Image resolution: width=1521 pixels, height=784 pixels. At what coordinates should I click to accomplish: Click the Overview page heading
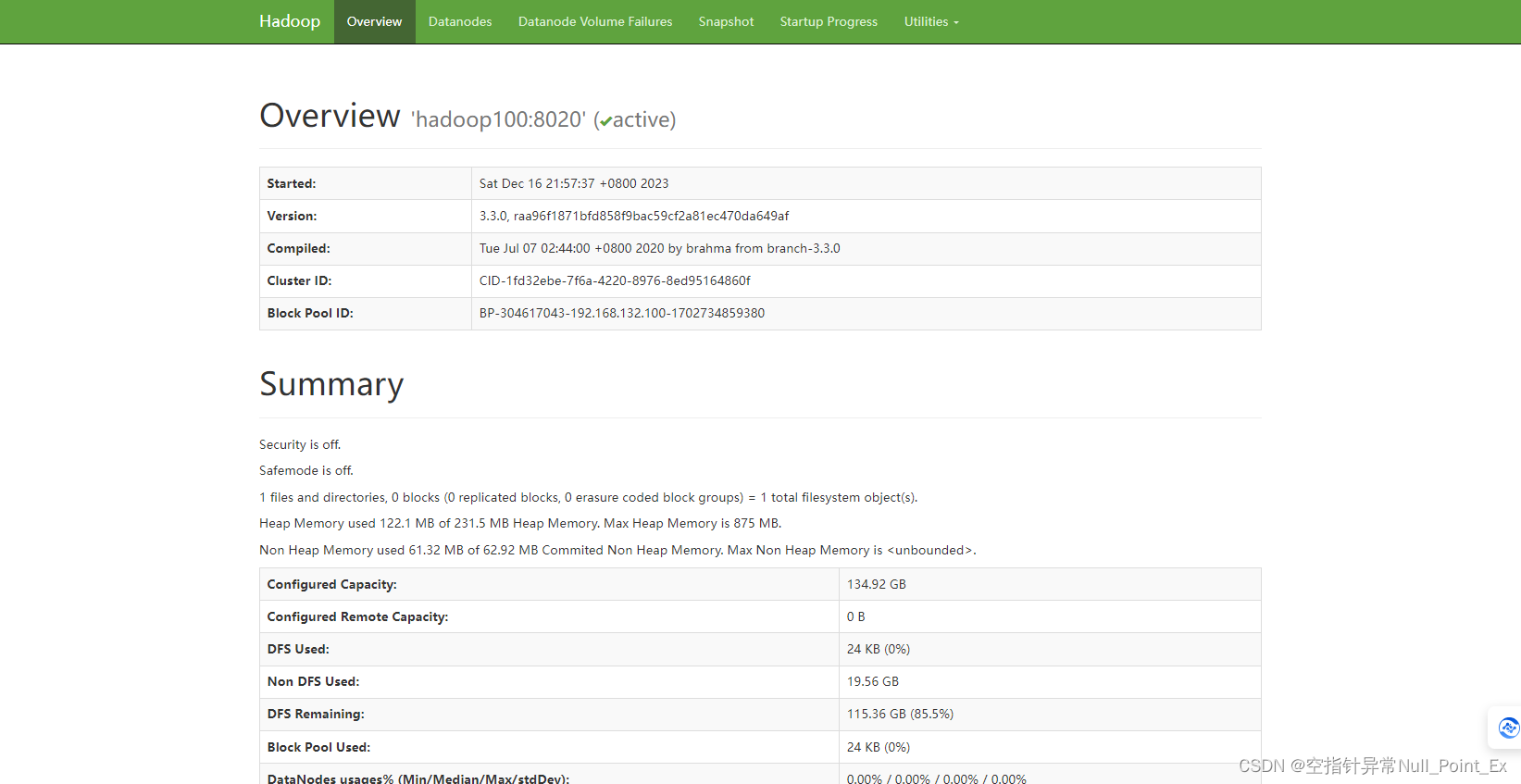(x=330, y=116)
